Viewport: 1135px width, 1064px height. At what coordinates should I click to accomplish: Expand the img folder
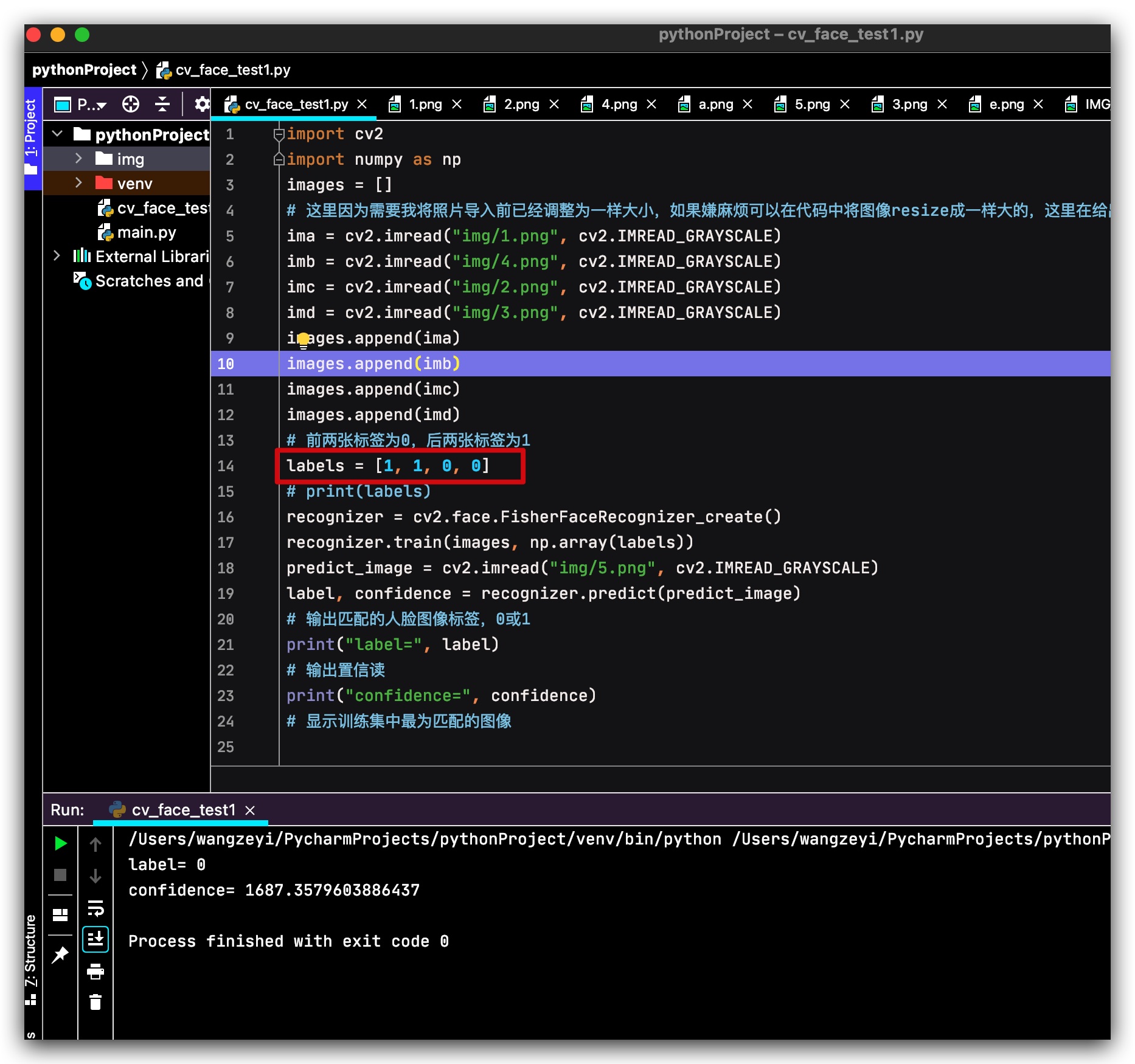78,159
